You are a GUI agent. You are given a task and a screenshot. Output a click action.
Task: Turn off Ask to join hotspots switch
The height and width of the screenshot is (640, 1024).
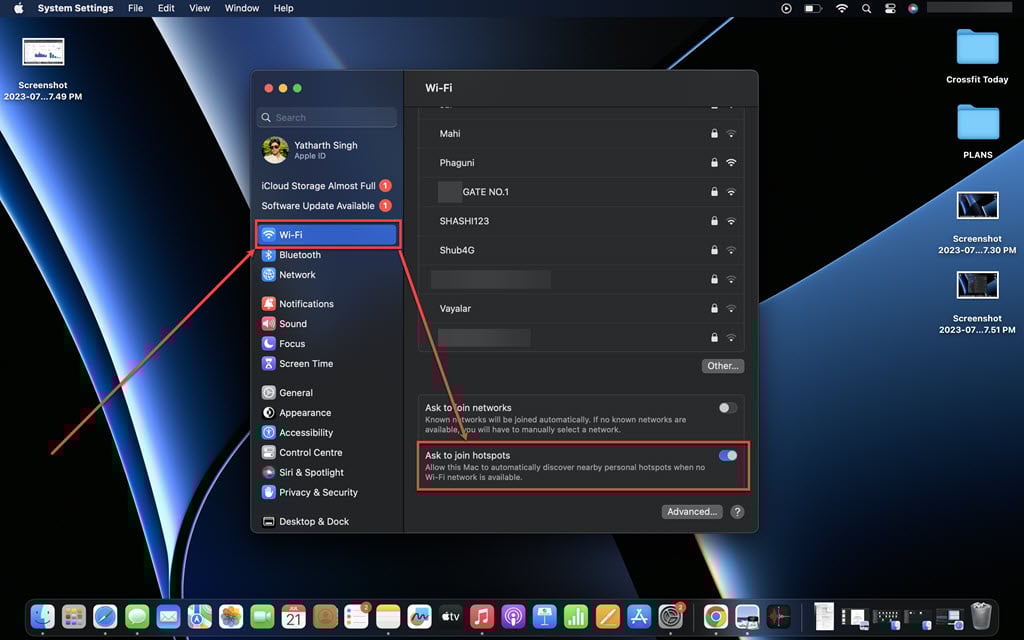[728, 455]
